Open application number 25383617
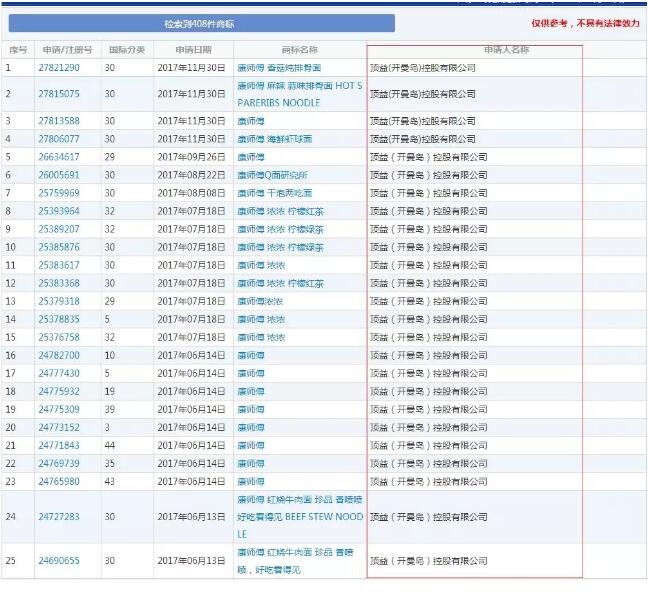 click(x=59, y=265)
